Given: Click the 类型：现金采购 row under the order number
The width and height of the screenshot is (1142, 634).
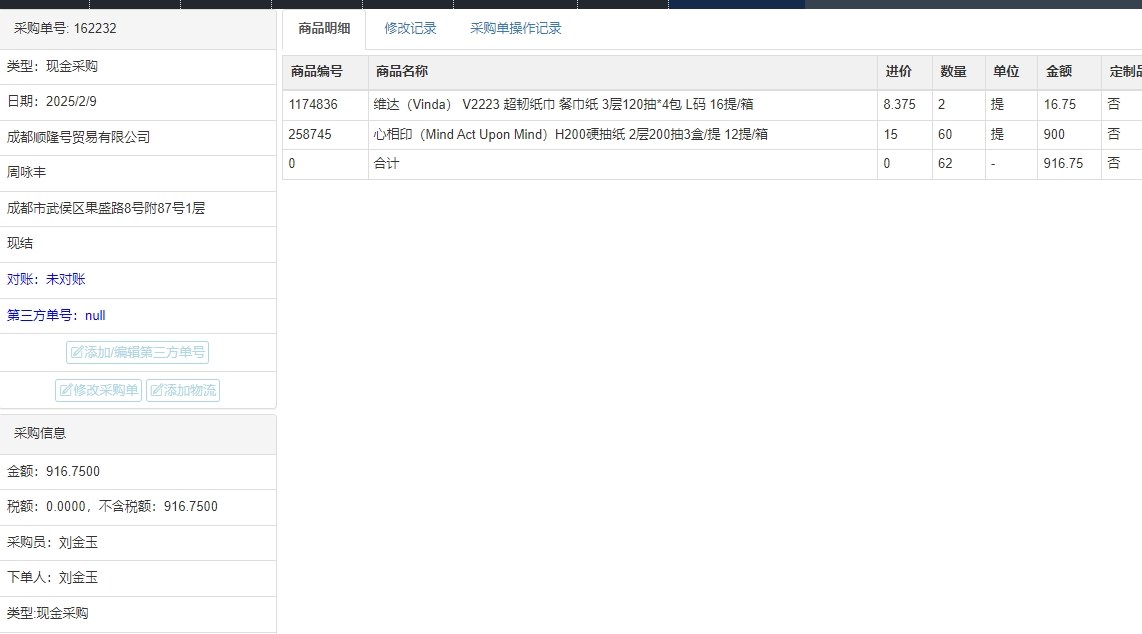Looking at the screenshot, I should coord(138,67).
